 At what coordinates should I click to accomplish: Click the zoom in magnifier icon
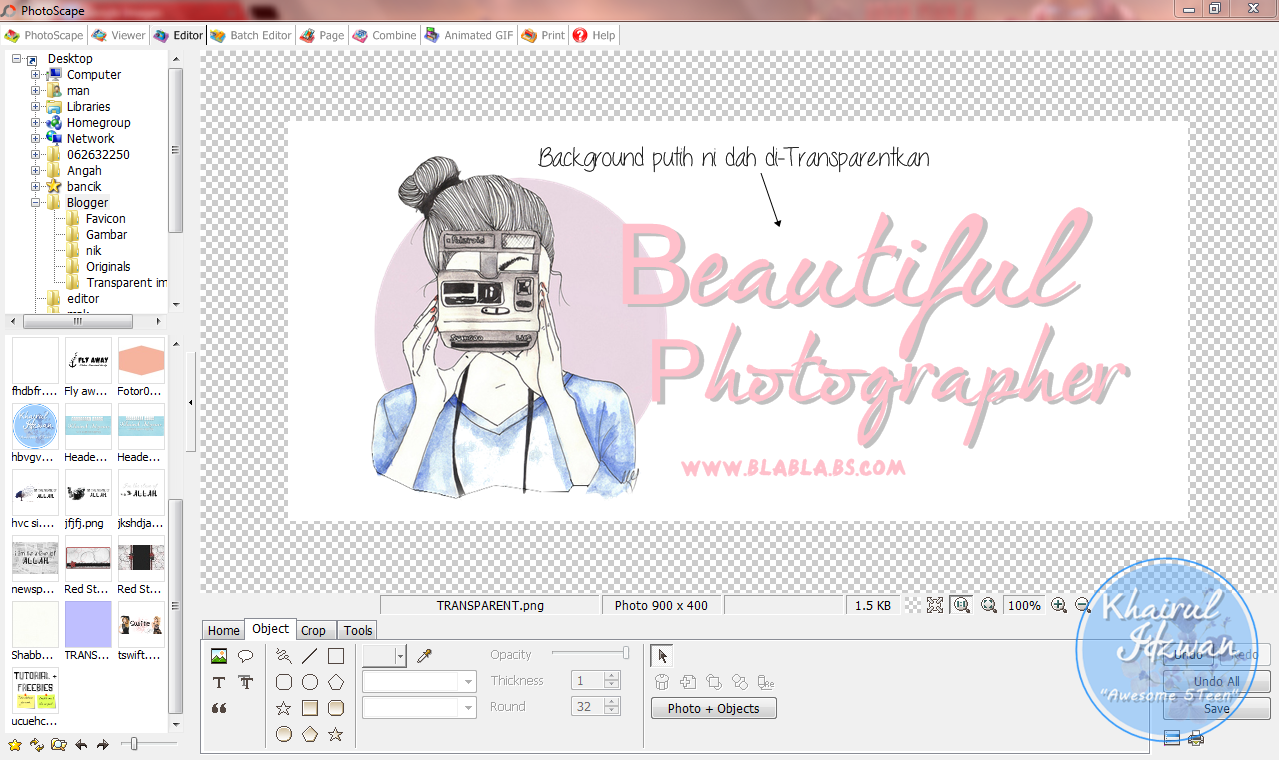1059,605
